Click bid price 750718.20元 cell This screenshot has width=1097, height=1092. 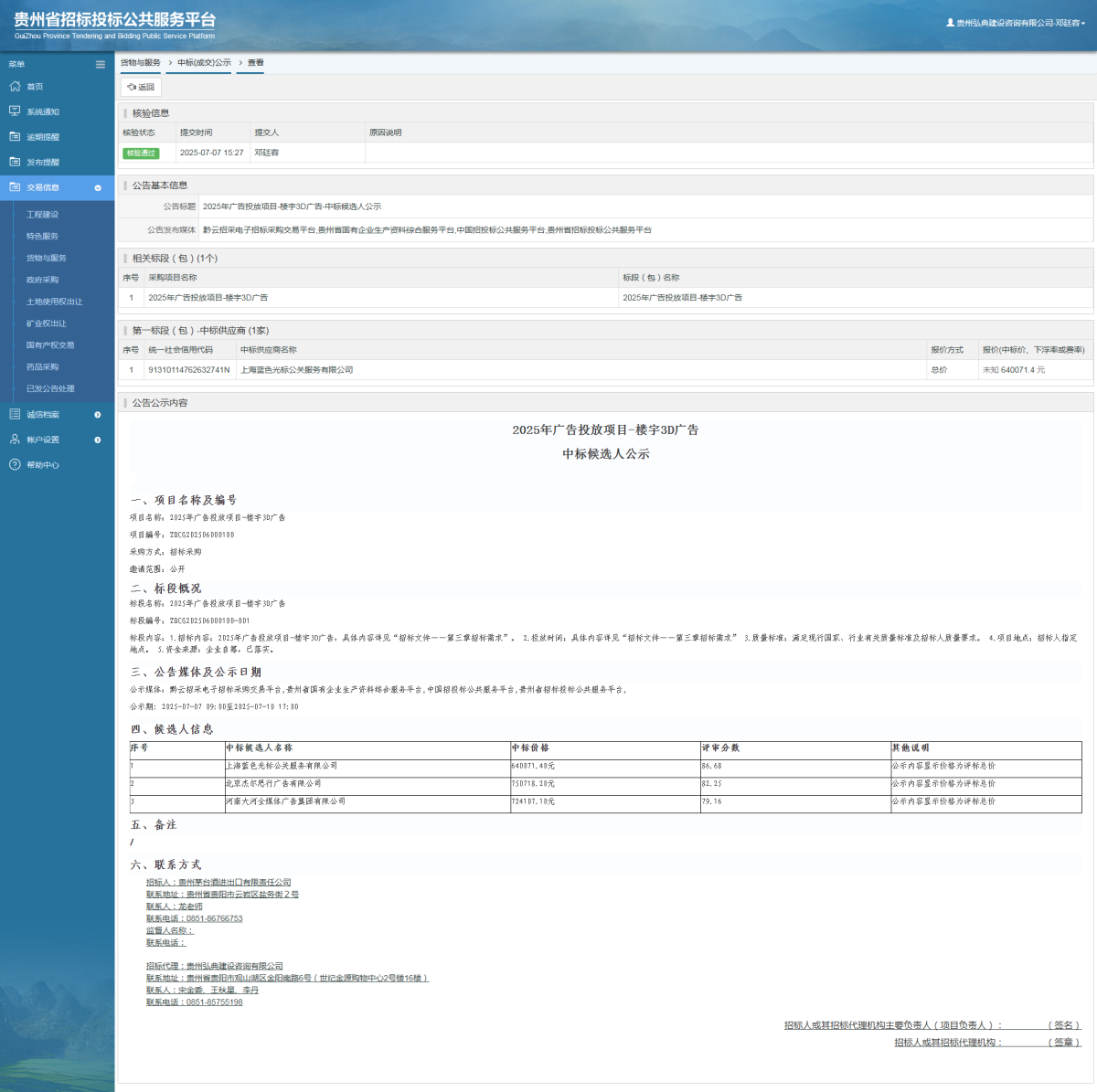[x=533, y=783]
